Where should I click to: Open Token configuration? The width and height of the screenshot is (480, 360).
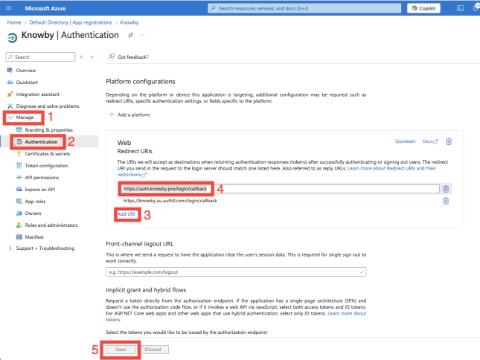46,166
